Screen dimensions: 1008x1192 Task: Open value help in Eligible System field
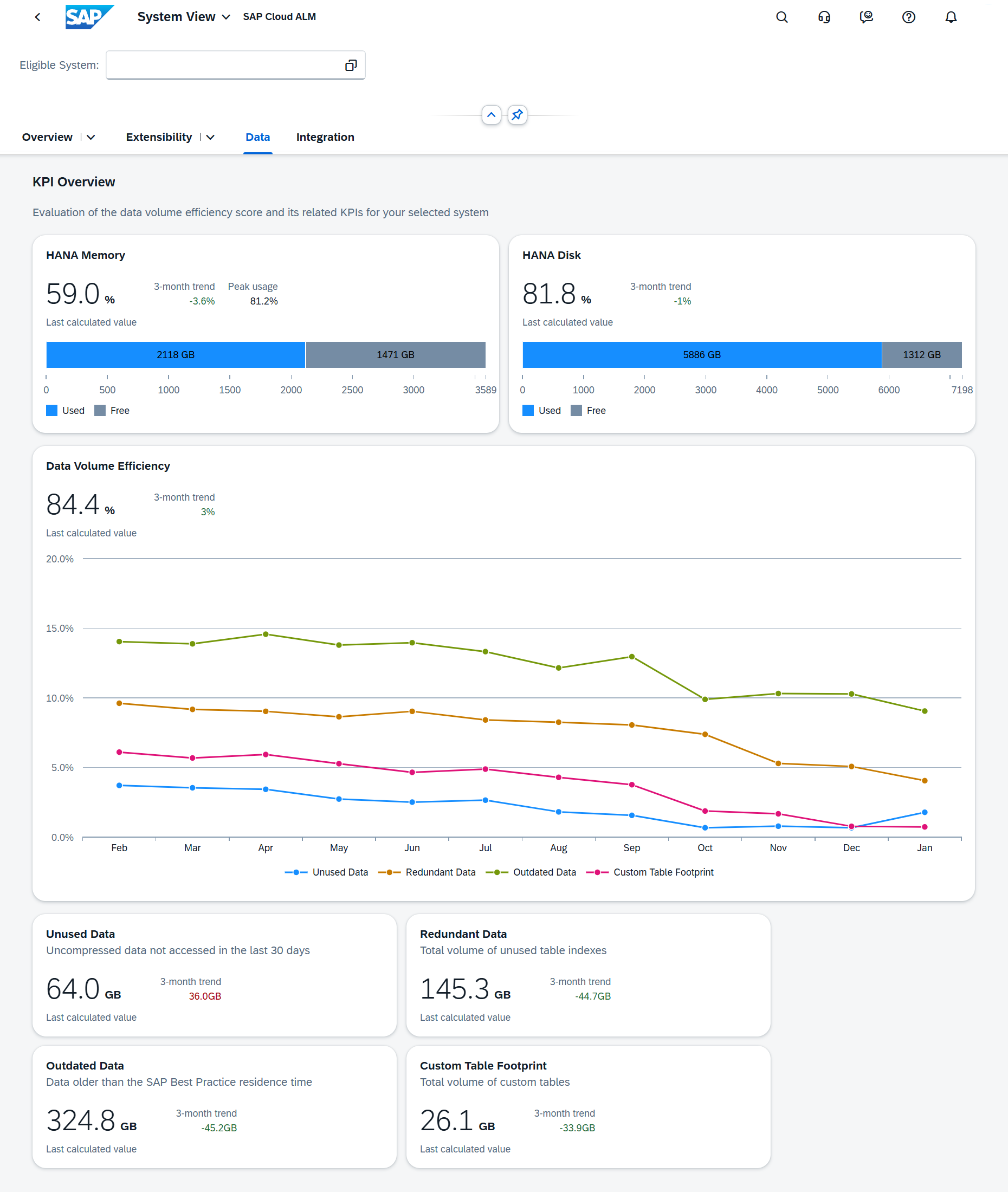pos(351,66)
